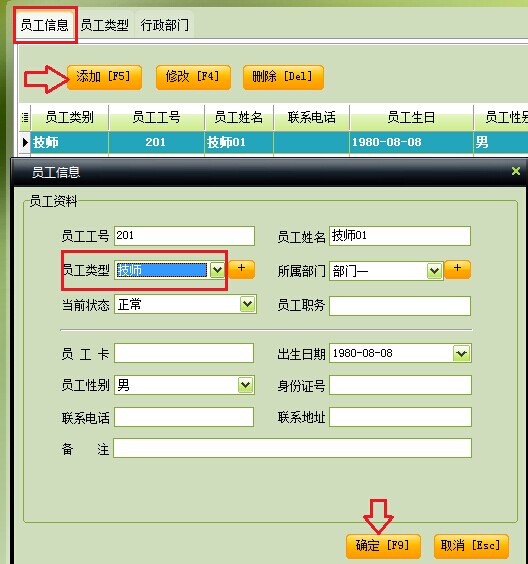Close the 员工信息 dialog with green X
528x564 pixels.
[x=516, y=171]
